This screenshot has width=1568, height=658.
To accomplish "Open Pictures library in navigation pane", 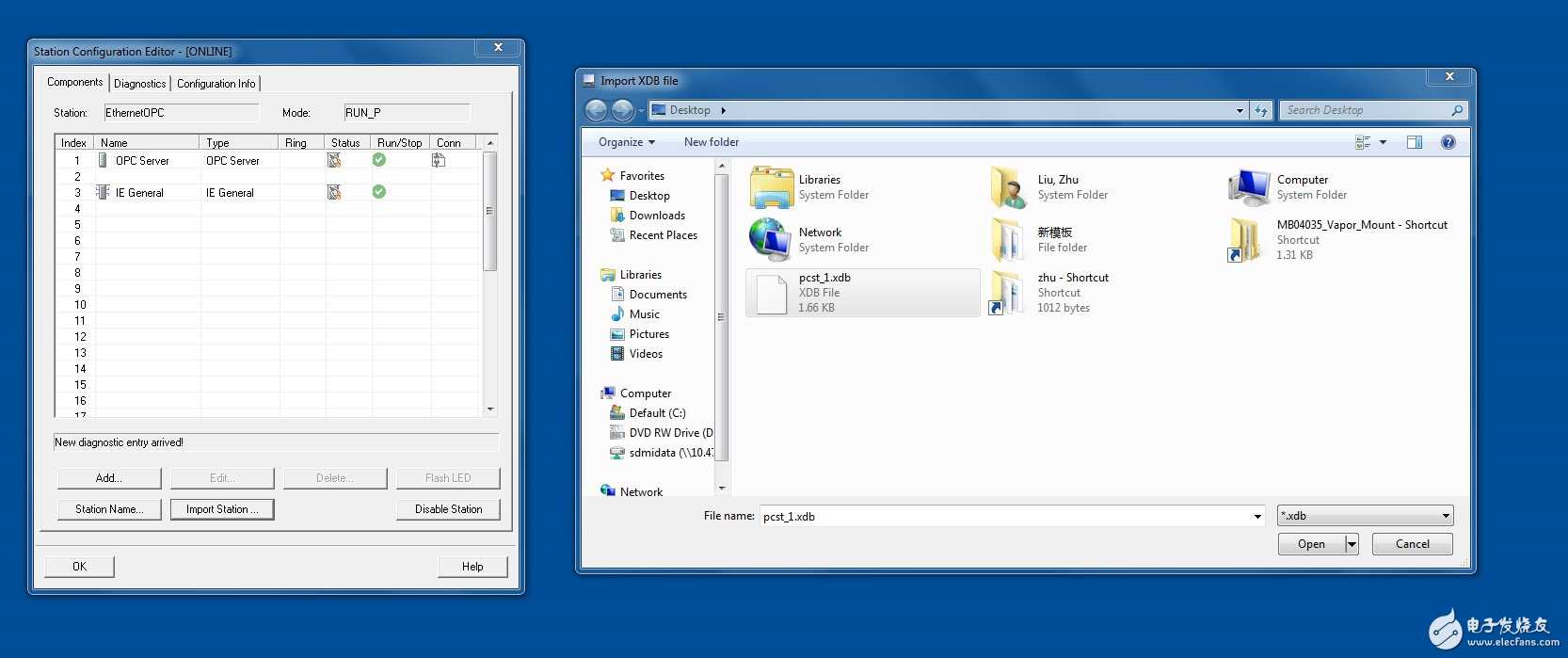I will [640, 334].
